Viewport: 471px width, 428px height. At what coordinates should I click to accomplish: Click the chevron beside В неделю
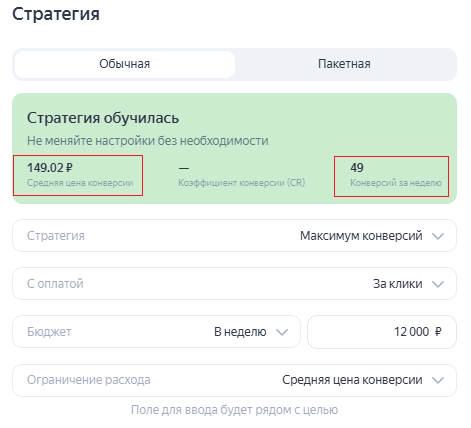click(282, 332)
